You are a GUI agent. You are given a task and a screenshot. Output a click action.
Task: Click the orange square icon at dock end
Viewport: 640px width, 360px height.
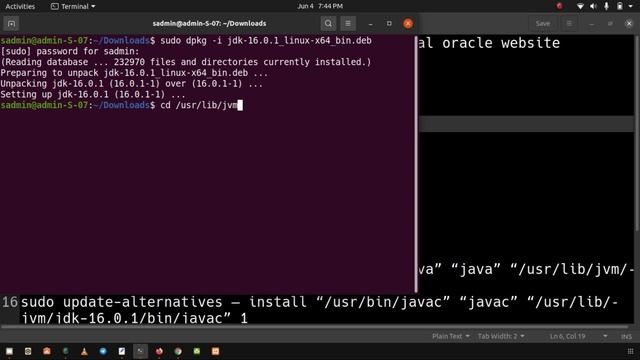pyautogui.click(x=216, y=351)
